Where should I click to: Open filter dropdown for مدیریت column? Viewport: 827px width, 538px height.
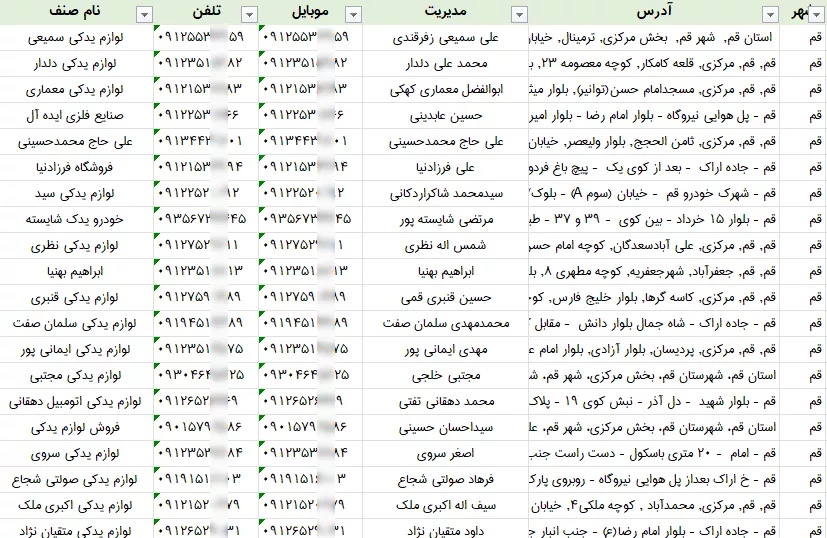tap(520, 15)
